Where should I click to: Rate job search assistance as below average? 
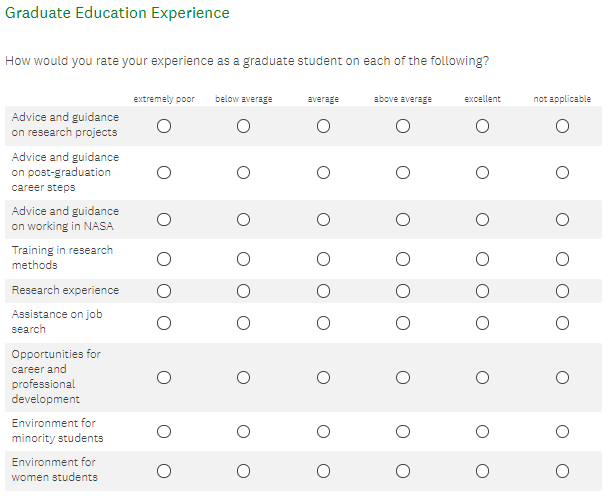coord(243,322)
